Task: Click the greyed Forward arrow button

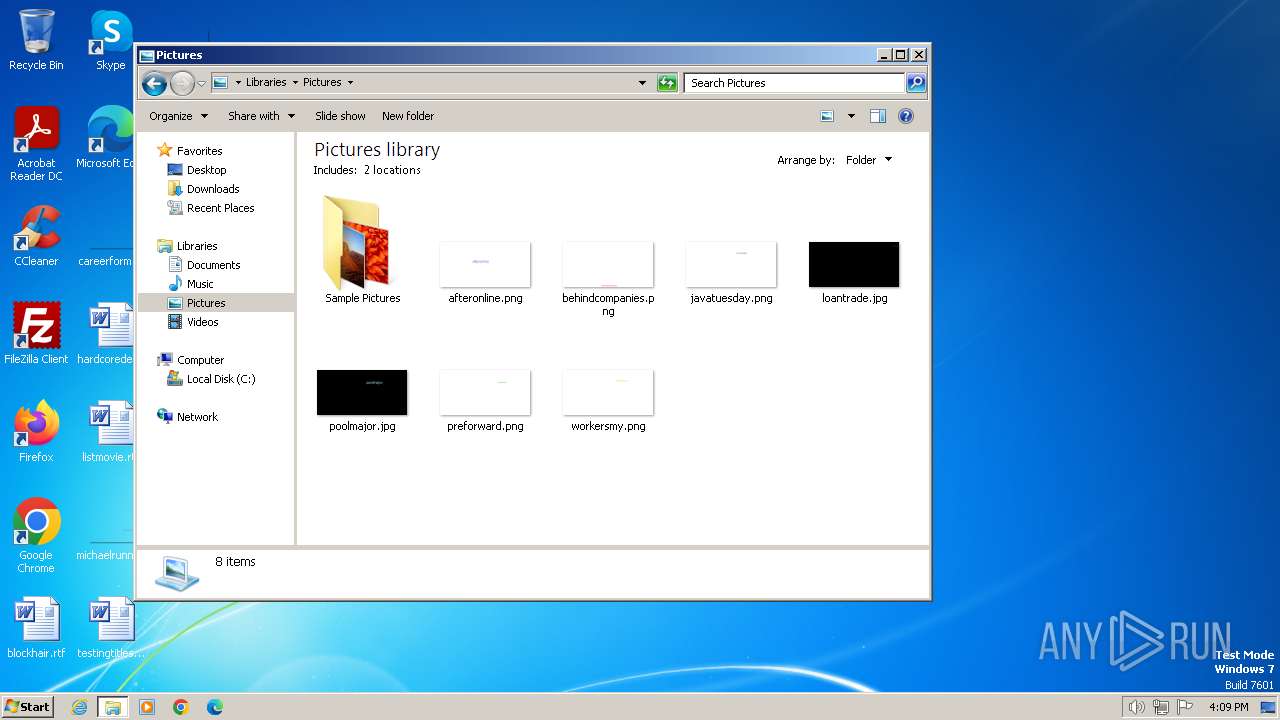Action: [182, 83]
